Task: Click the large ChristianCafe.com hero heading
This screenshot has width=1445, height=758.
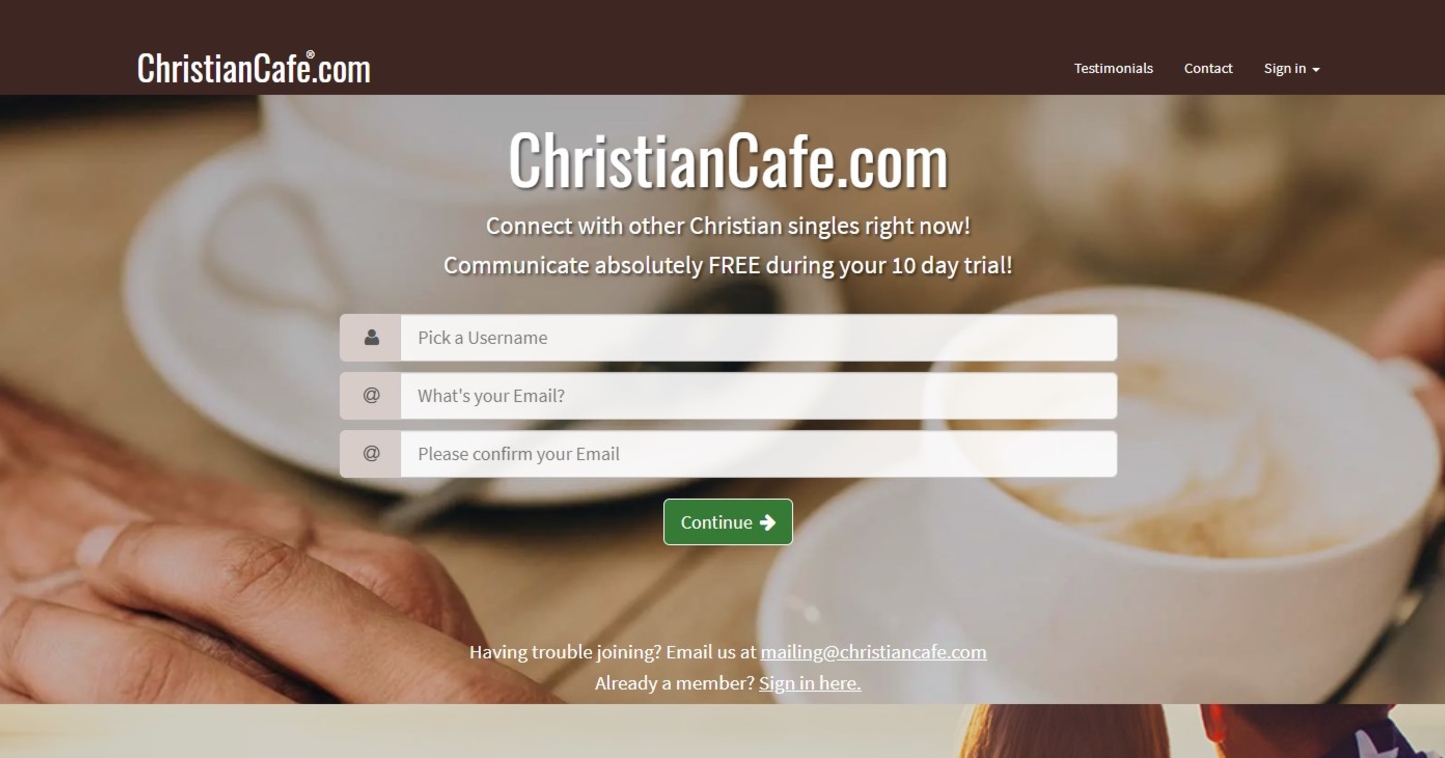Action: 728,160
